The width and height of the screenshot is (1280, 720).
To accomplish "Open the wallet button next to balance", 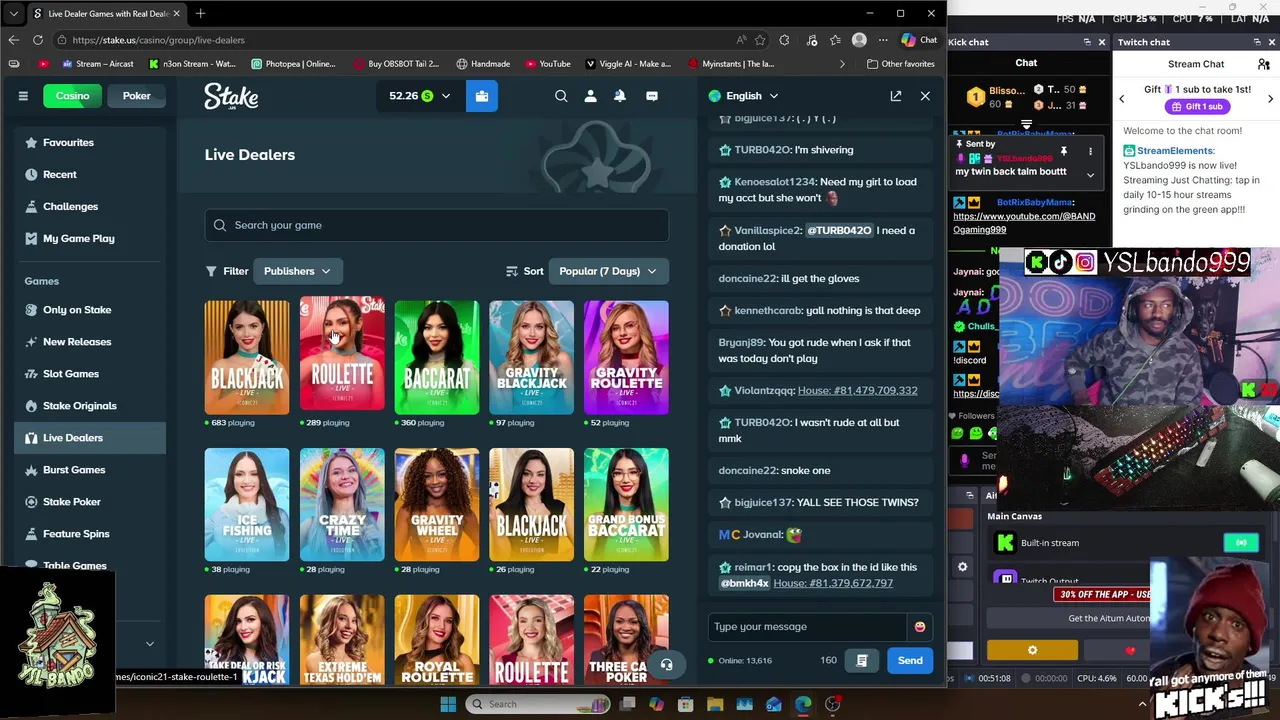I will click(481, 96).
